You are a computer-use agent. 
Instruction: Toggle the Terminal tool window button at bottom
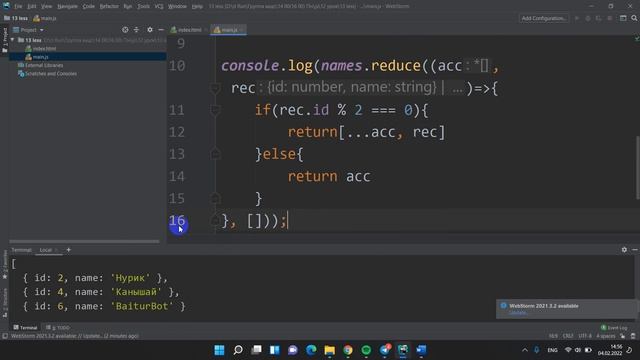[x=25, y=328]
